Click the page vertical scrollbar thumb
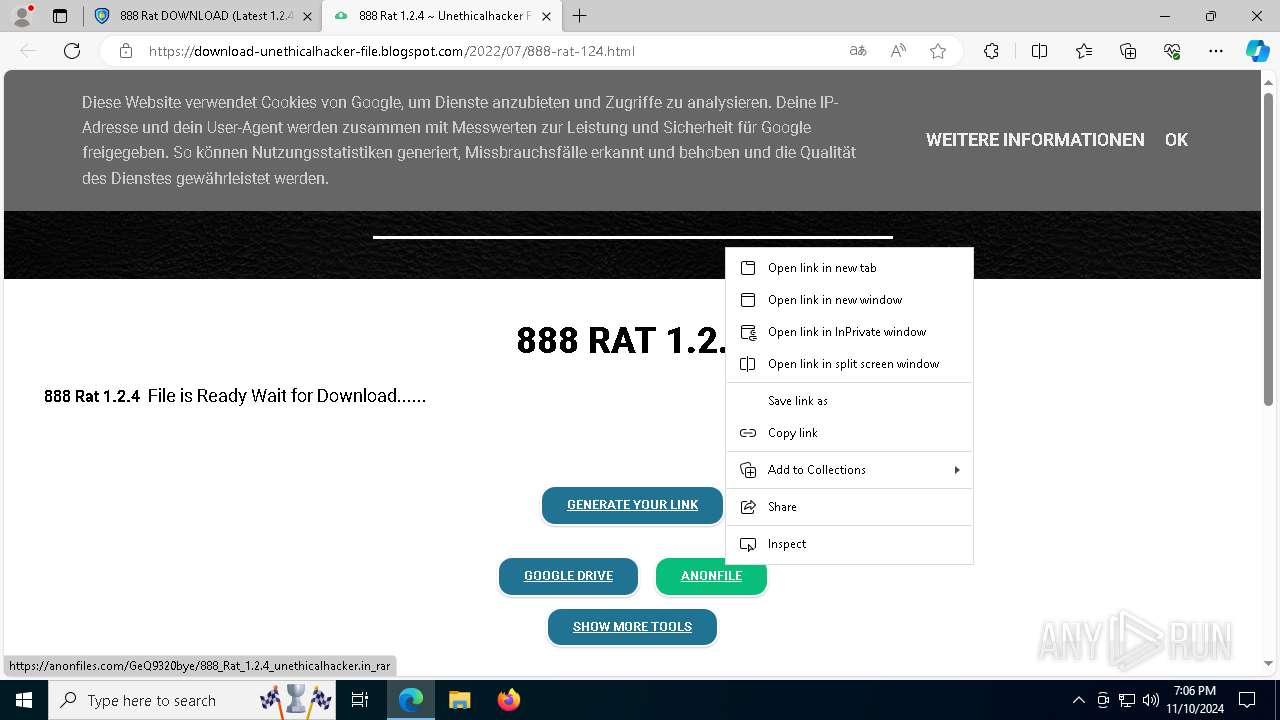This screenshot has height=720, width=1280. tap(1269, 250)
